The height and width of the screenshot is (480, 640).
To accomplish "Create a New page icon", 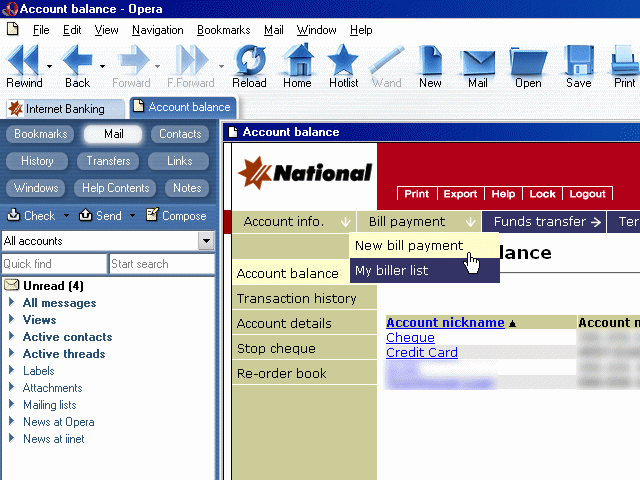I will [x=431, y=60].
